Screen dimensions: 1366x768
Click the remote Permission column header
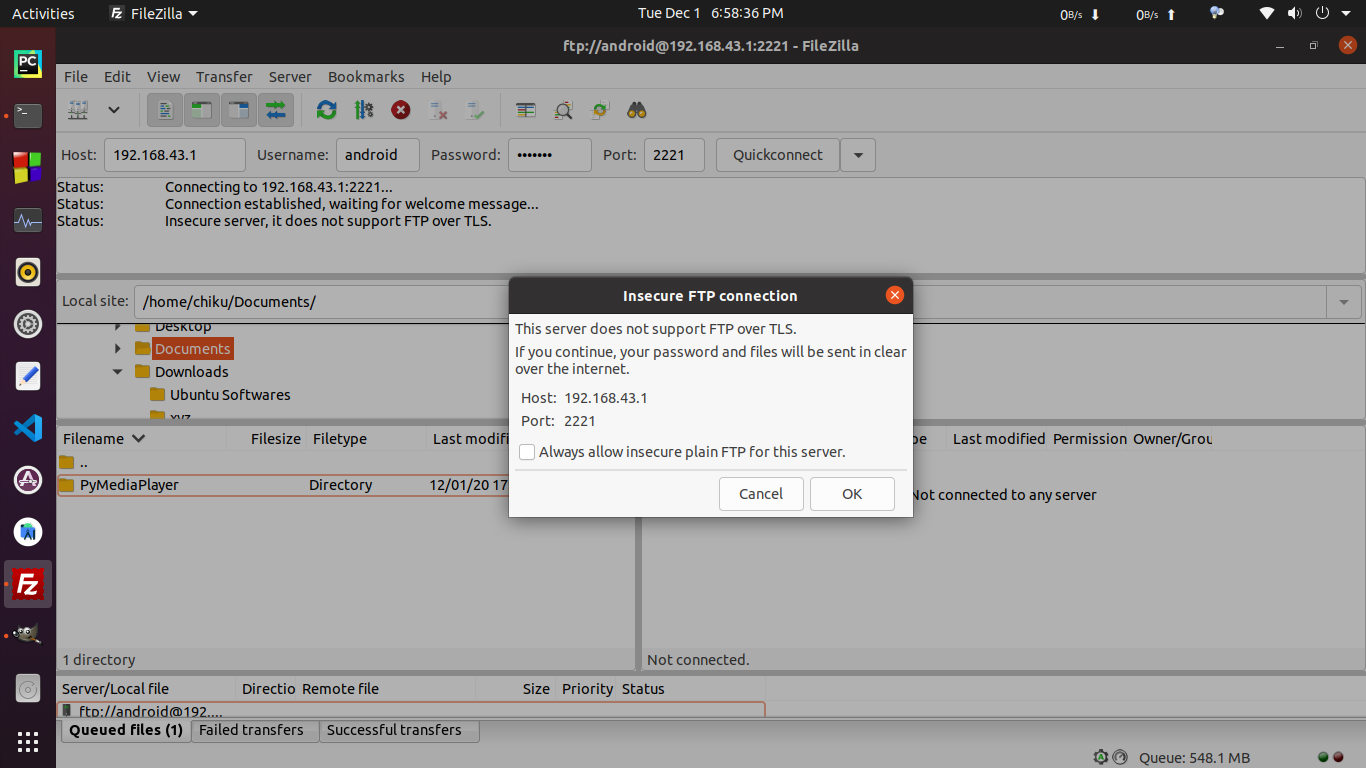coord(1089,439)
